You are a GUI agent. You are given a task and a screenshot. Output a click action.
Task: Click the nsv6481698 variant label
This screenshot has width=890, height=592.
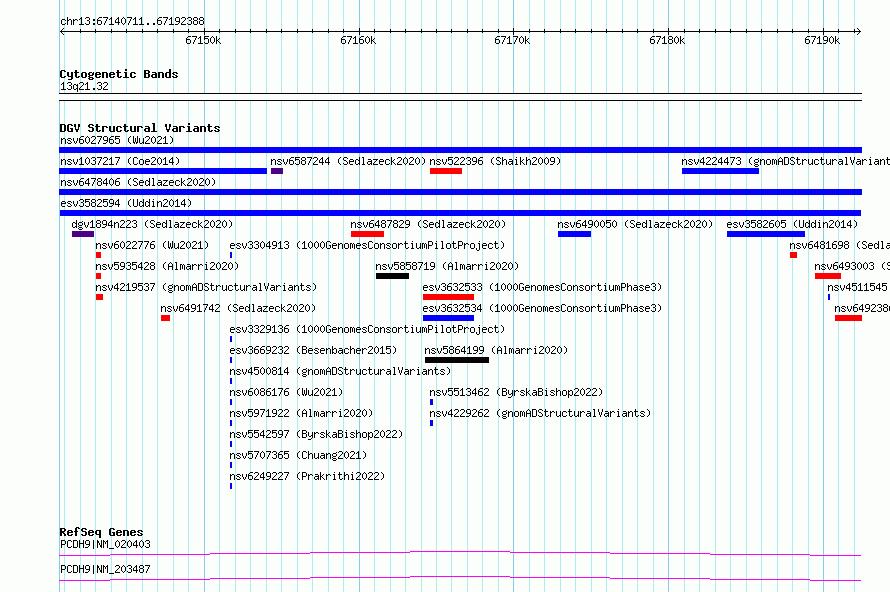(x=839, y=245)
